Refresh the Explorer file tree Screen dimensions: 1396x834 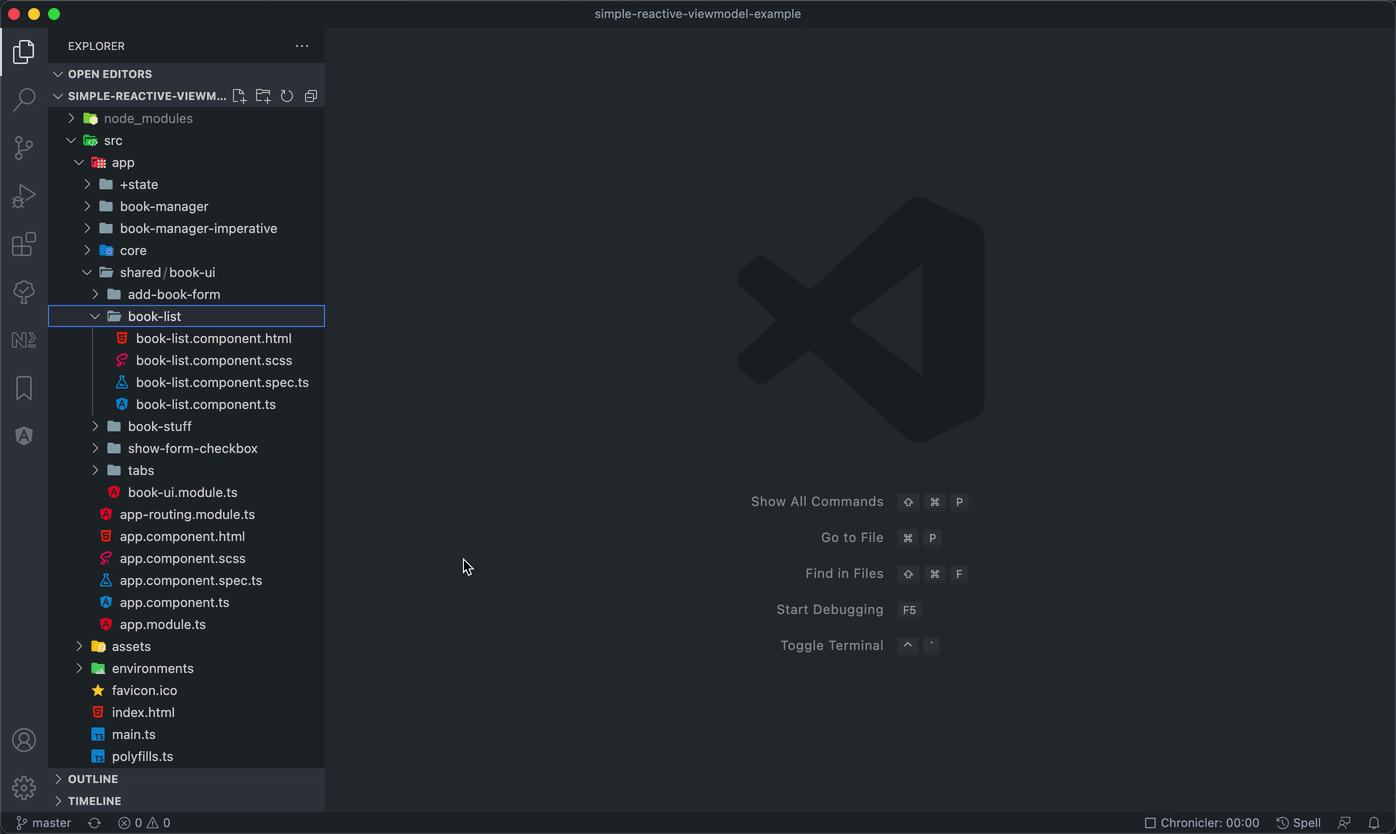click(287, 95)
